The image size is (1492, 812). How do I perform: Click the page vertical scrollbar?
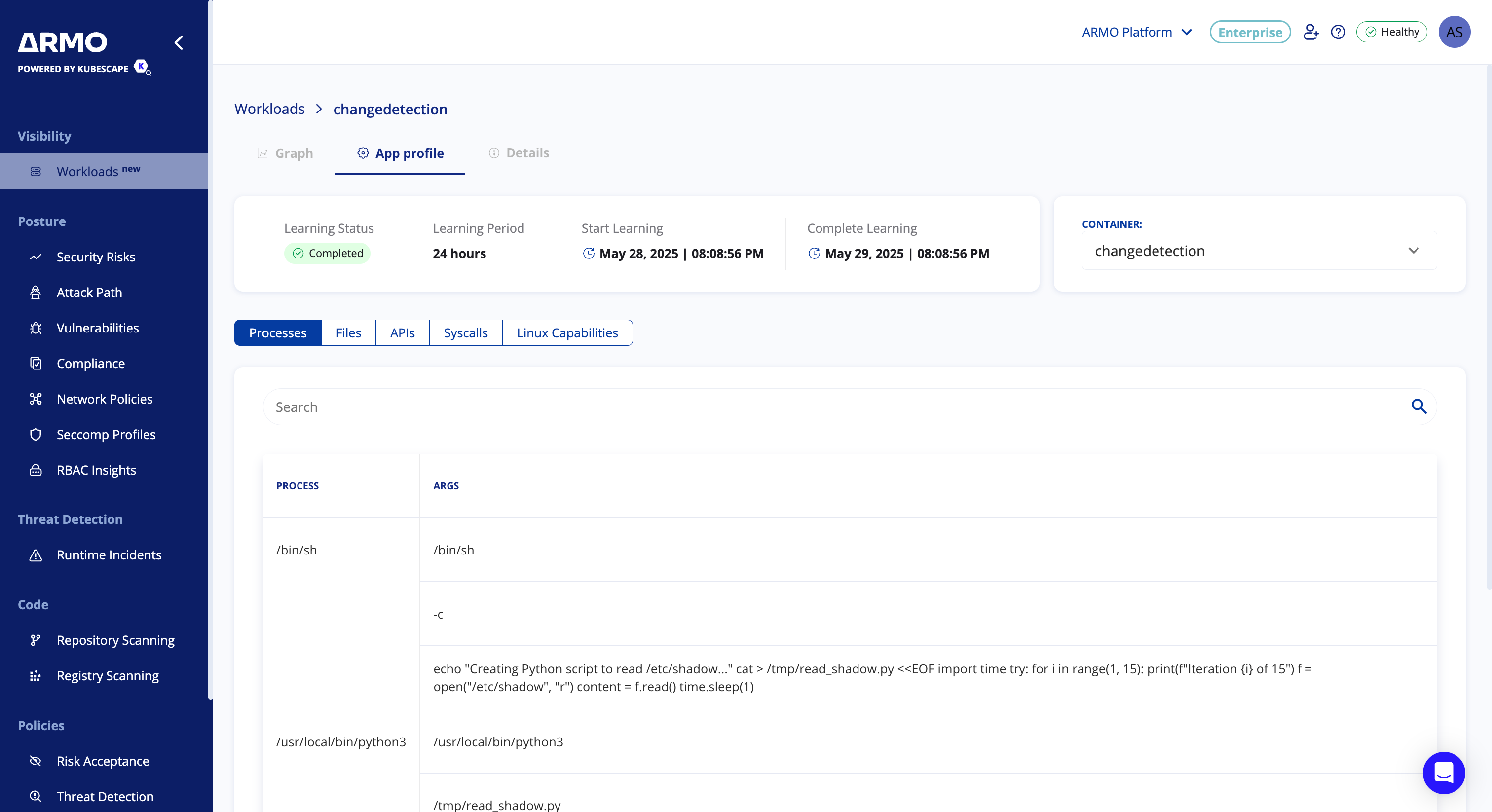[x=1489, y=327]
